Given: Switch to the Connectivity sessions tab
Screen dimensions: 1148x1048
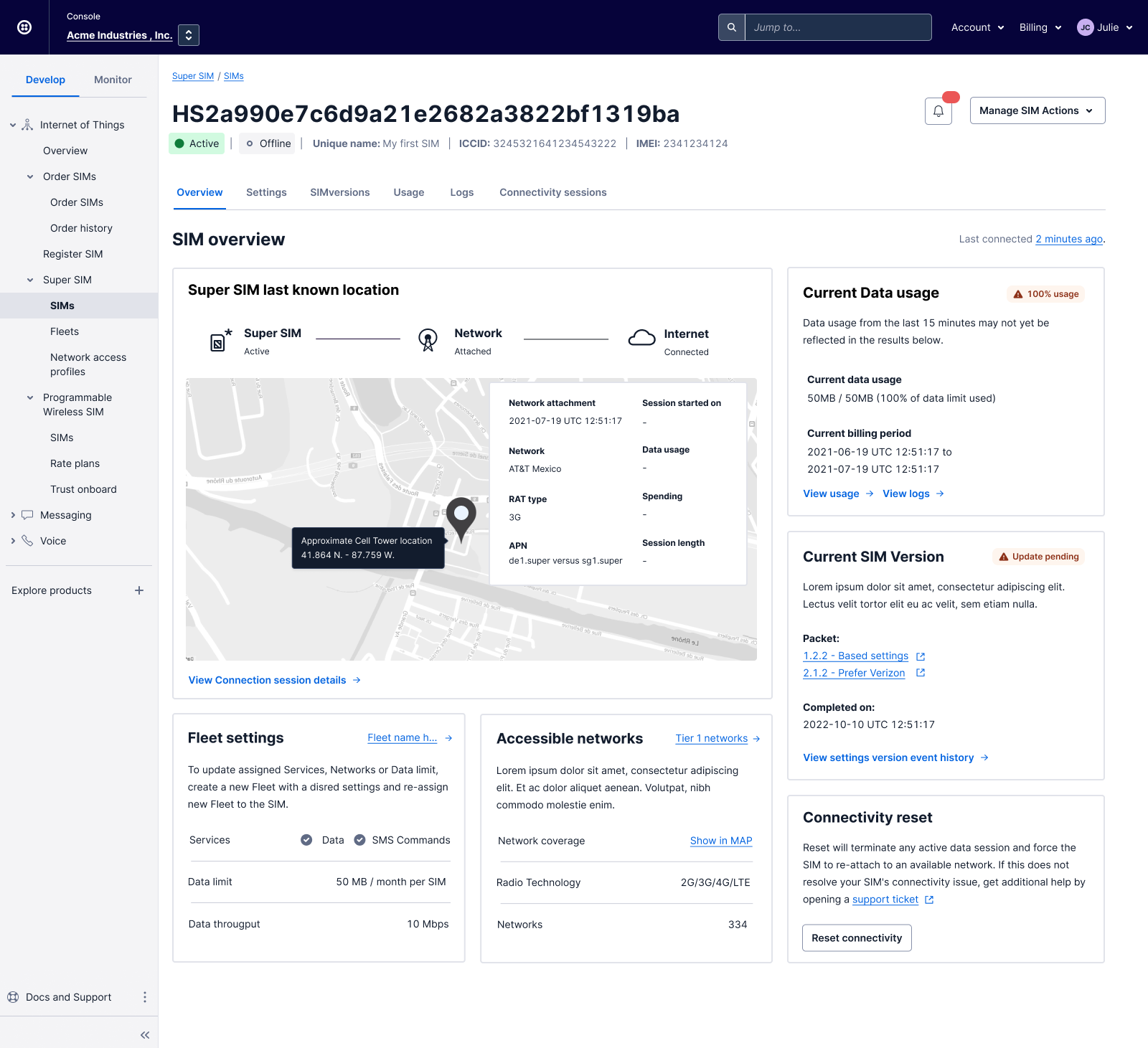Looking at the screenshot, I should pos(552,192).
